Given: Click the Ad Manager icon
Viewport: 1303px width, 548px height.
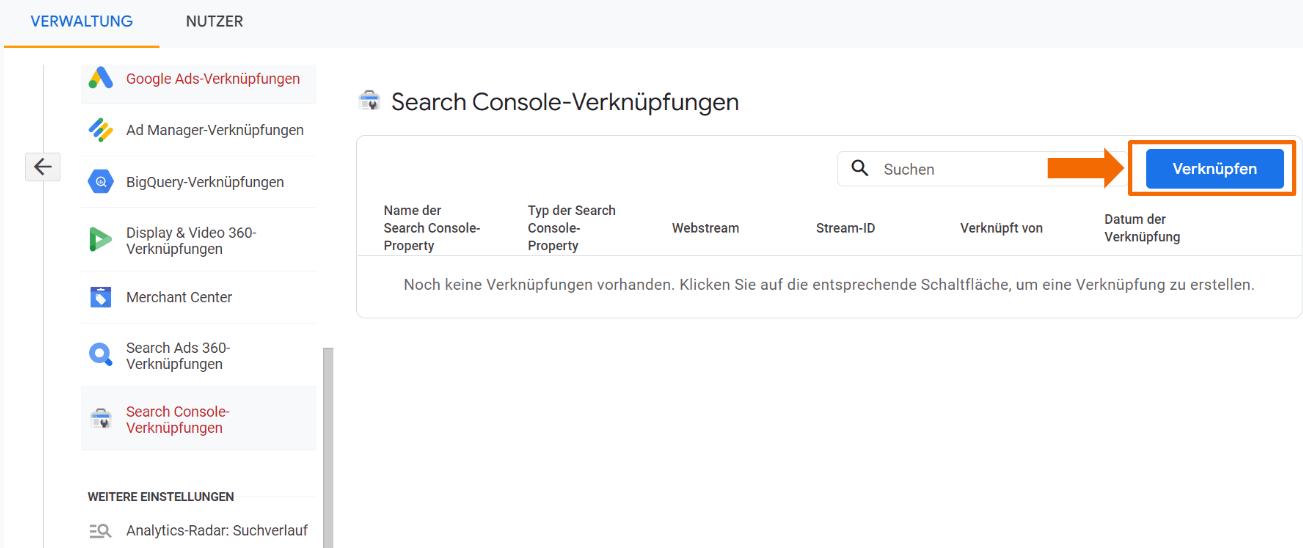Looking at the screenshot, I should pos(100,130).
